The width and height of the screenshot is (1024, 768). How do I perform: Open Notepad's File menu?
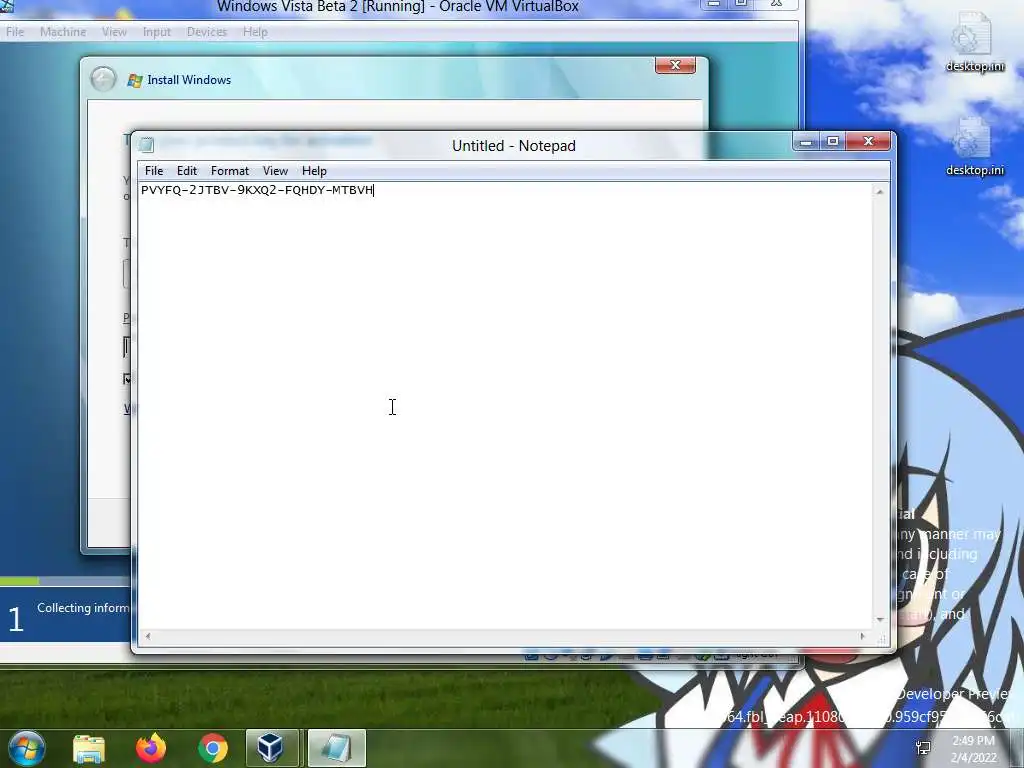(154, 171)
